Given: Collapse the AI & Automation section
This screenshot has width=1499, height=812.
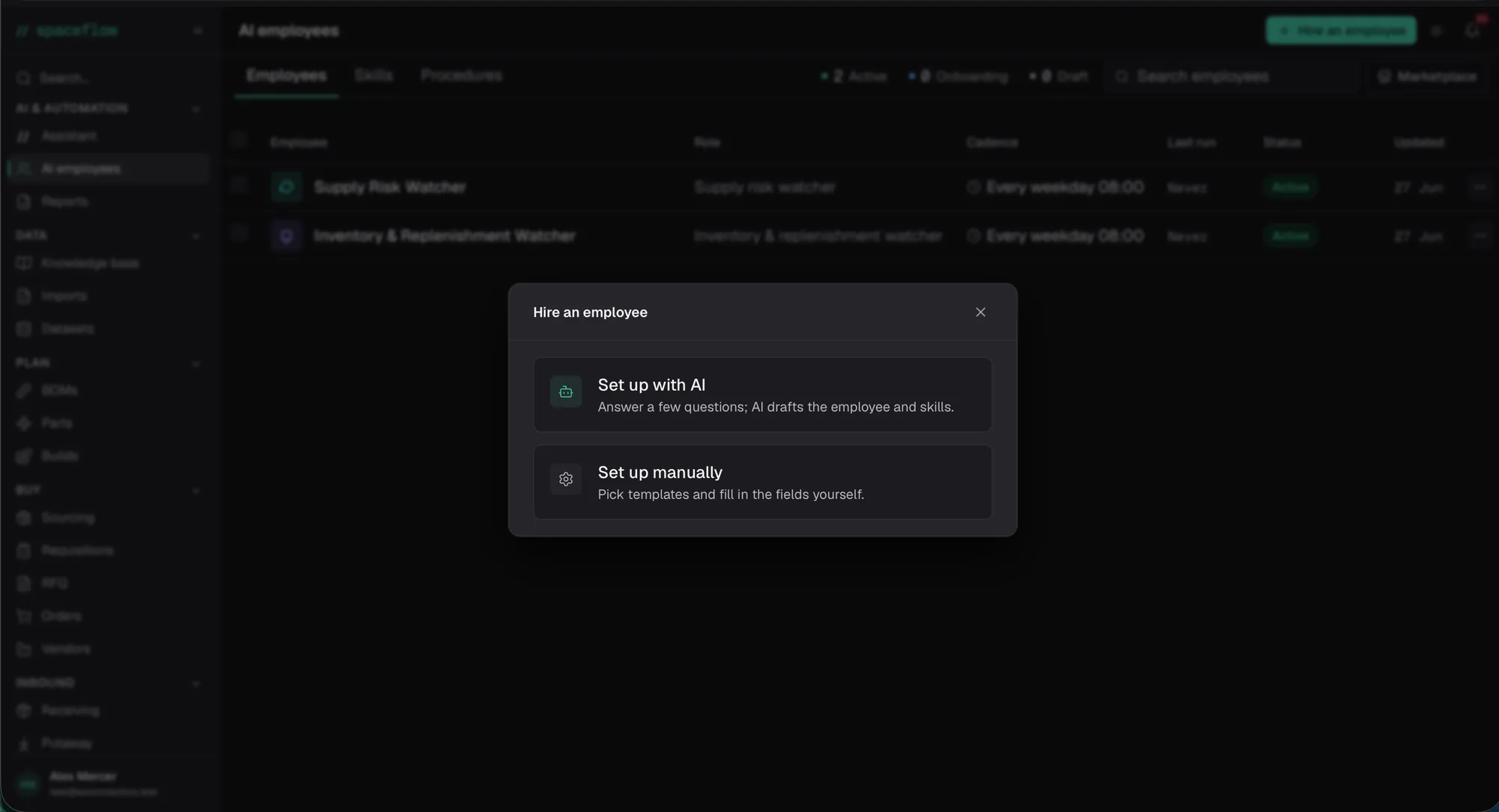Looking at the screenshot, I should pos(196,109).
